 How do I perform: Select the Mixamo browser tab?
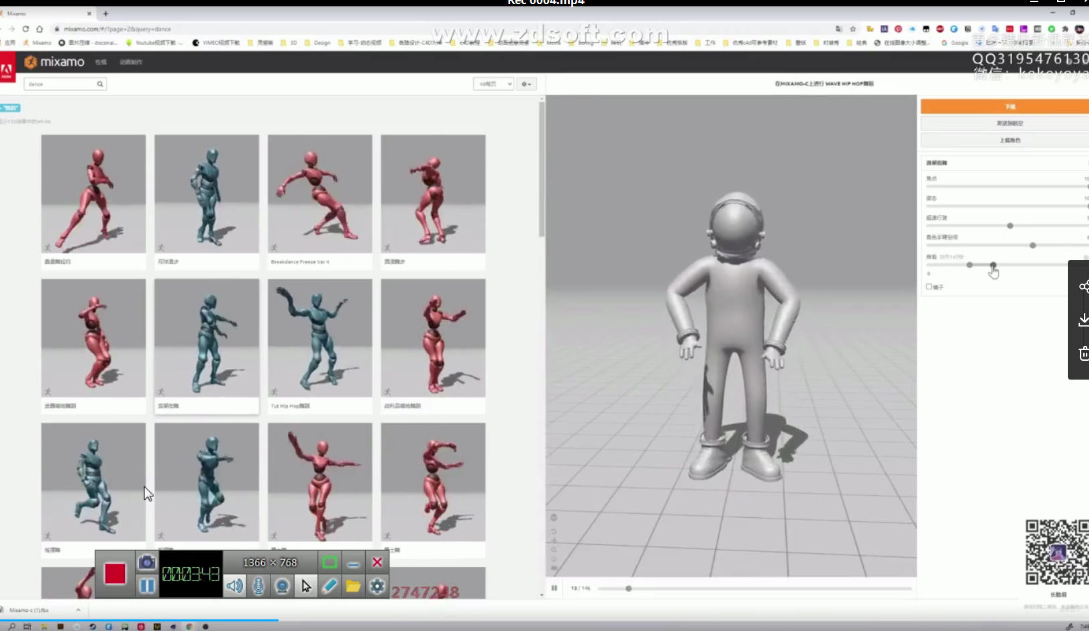(x=47, y=14)
